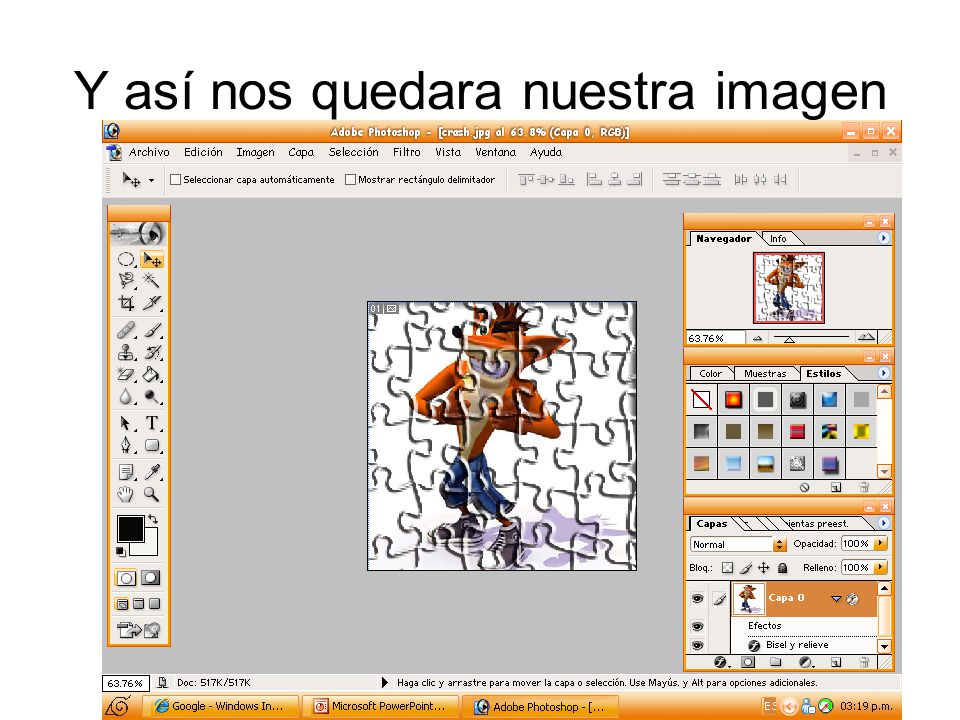
Task: Open the Normal blend mode dropdown
Action: click(x=779, y=544)
